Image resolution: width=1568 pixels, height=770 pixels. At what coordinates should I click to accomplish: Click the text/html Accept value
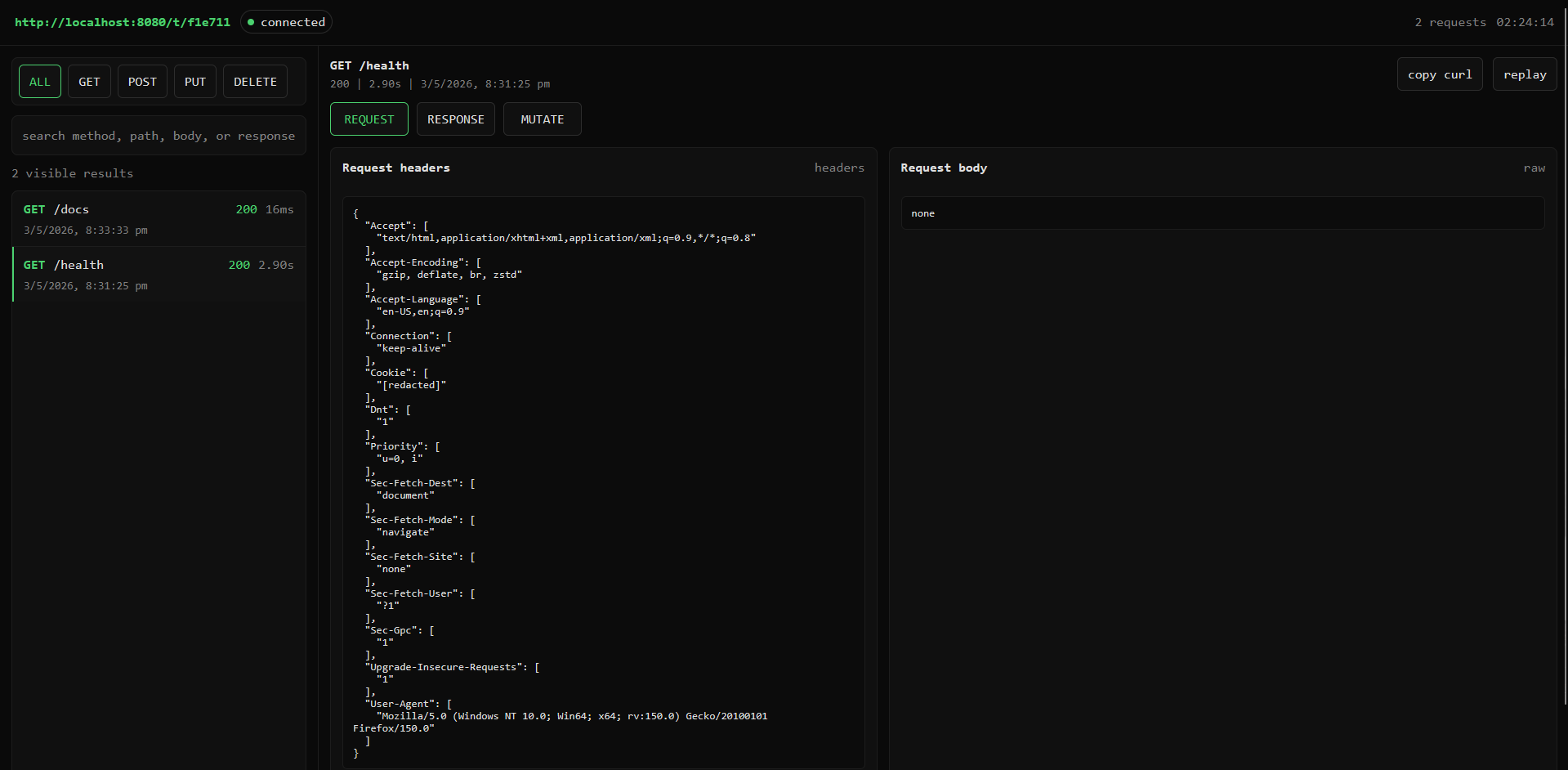point(566,238)
